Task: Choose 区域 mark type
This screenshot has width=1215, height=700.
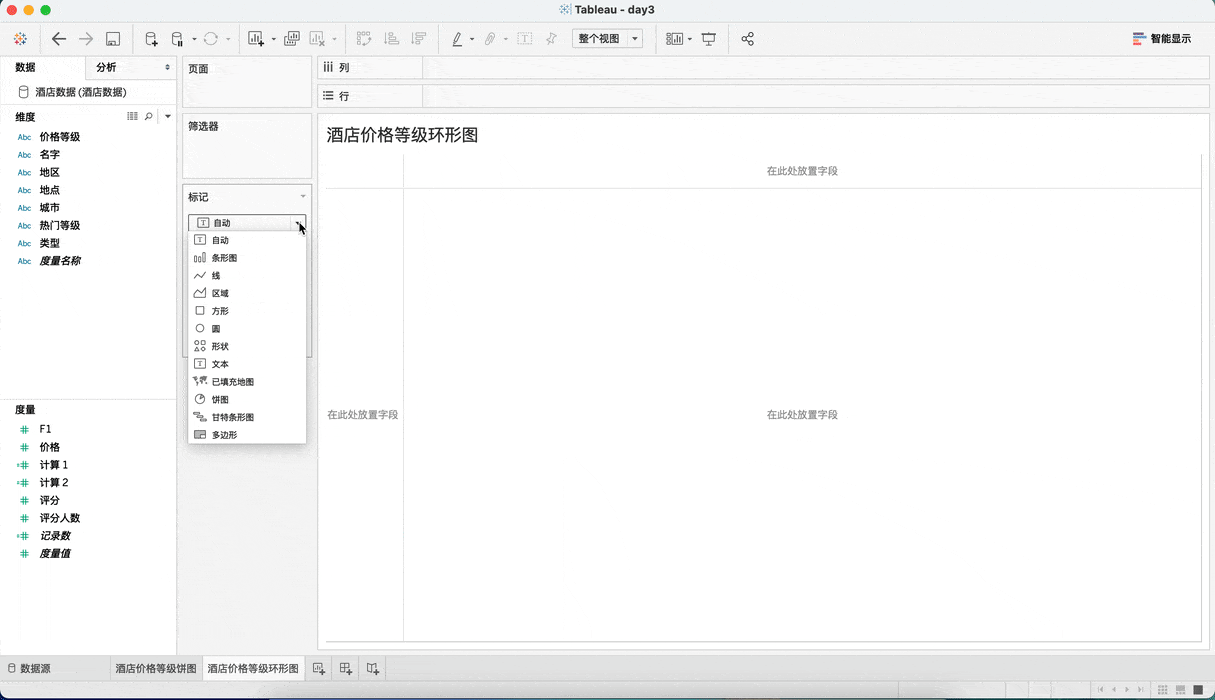Action: pos(247,293)
